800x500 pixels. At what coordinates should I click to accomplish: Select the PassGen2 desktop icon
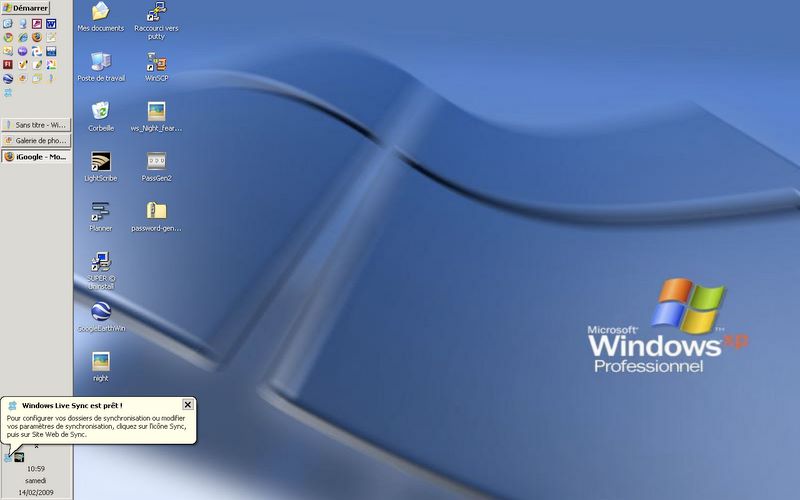coord(156,167)
